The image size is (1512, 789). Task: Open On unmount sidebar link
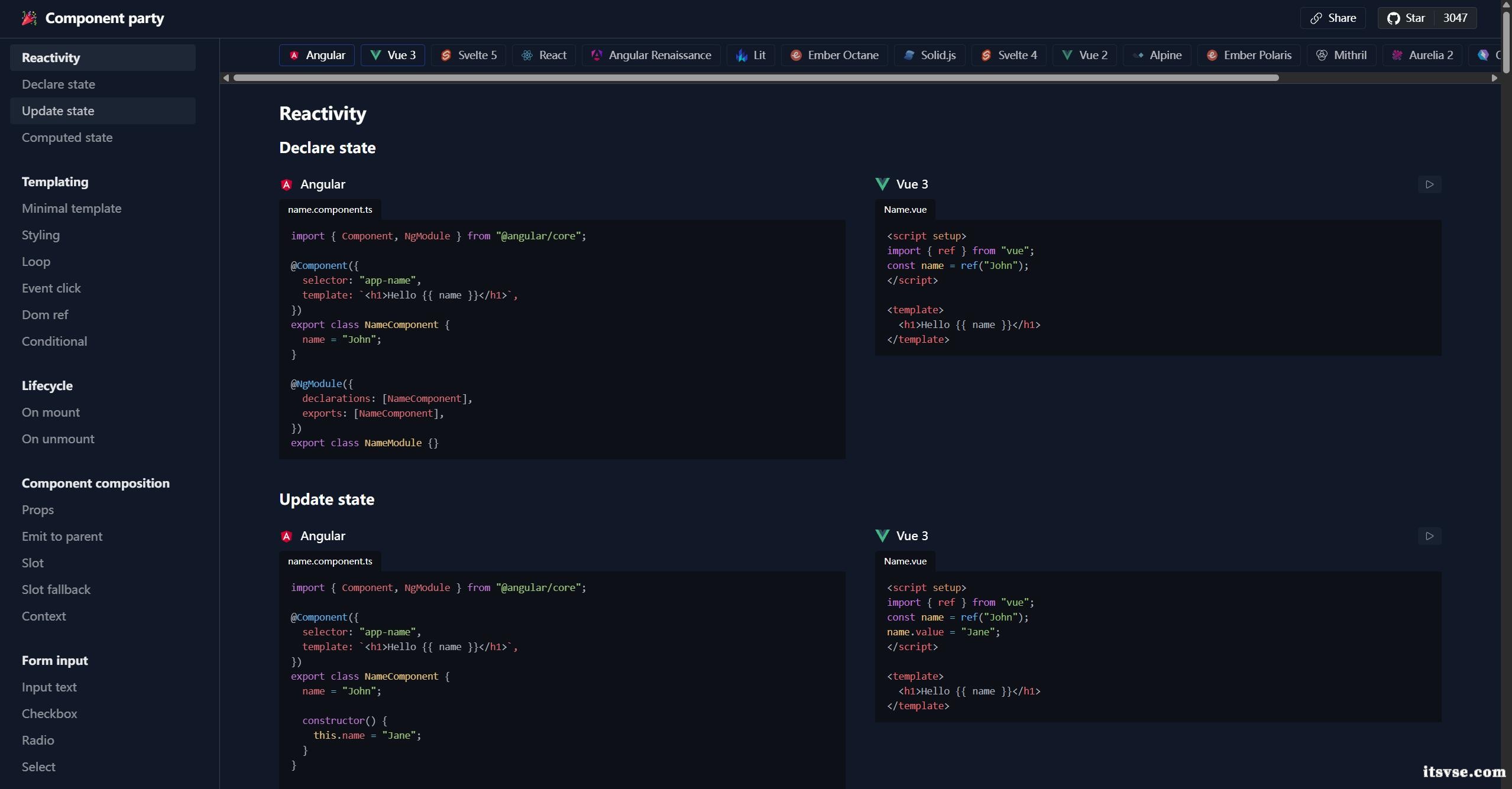click(58, 439)
